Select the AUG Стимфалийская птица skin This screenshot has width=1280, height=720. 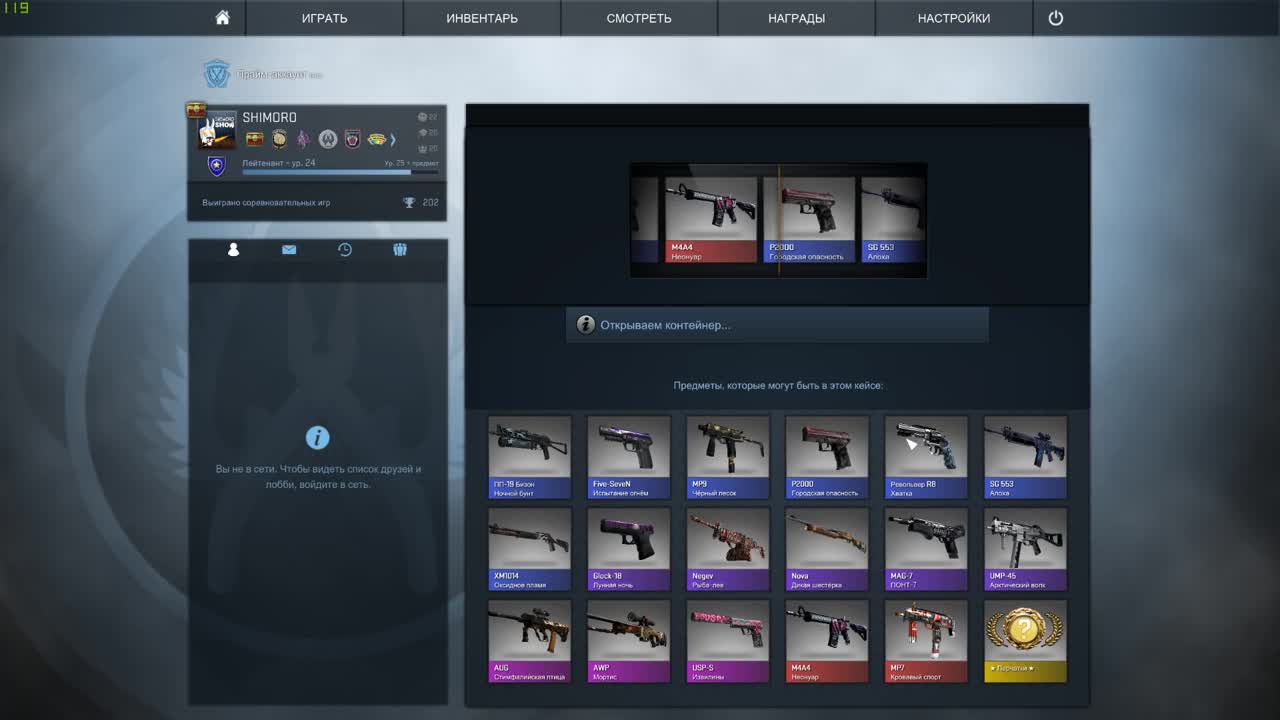pyautogui.click(x=530, y=641)
